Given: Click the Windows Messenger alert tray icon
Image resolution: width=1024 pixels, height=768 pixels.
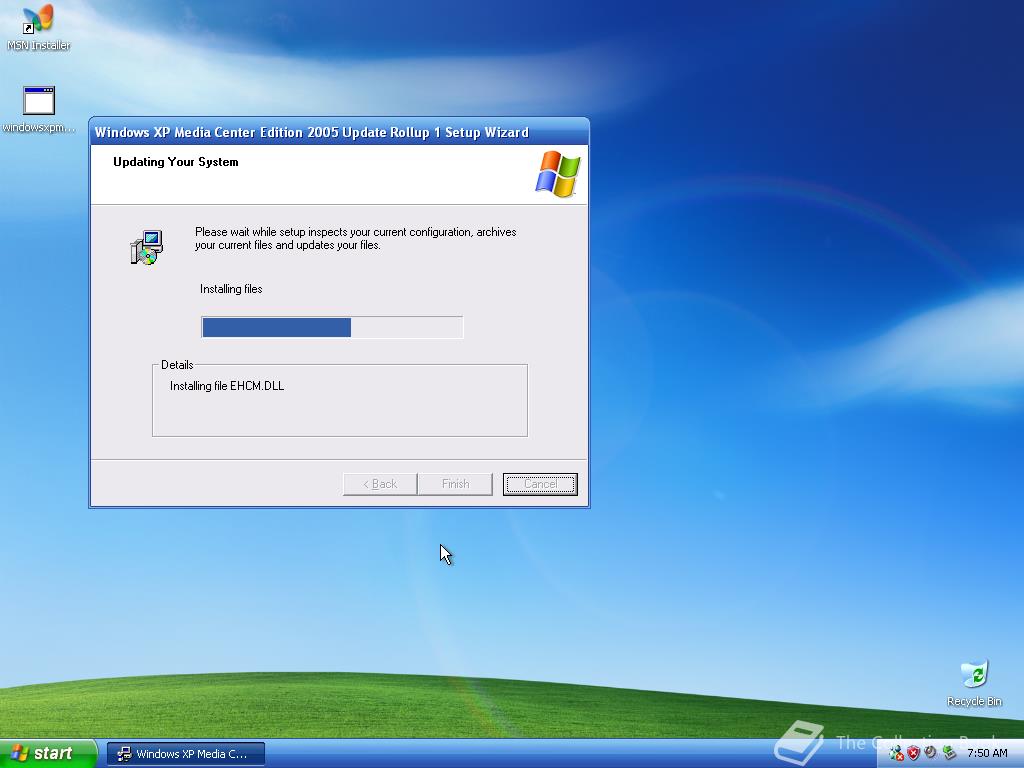Looking at the screenshot, I should click(895, 752).
